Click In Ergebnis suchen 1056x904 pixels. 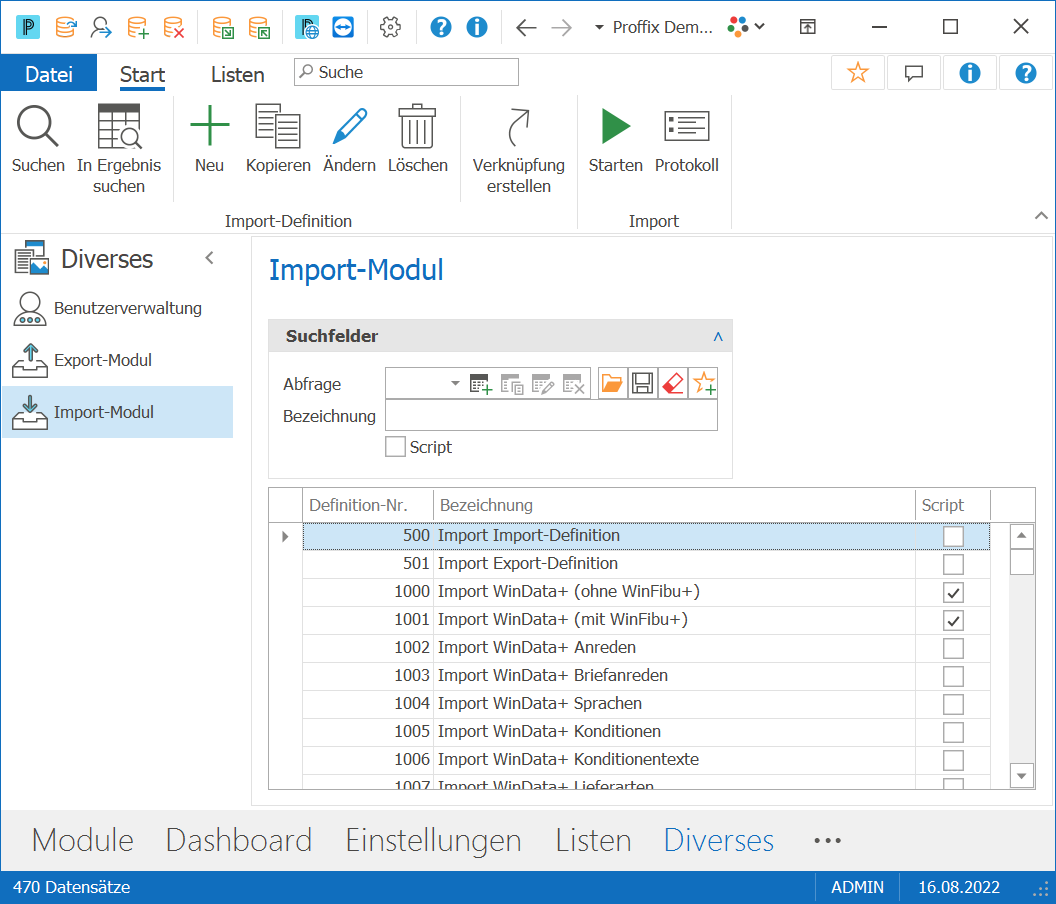tap(119, 150)
